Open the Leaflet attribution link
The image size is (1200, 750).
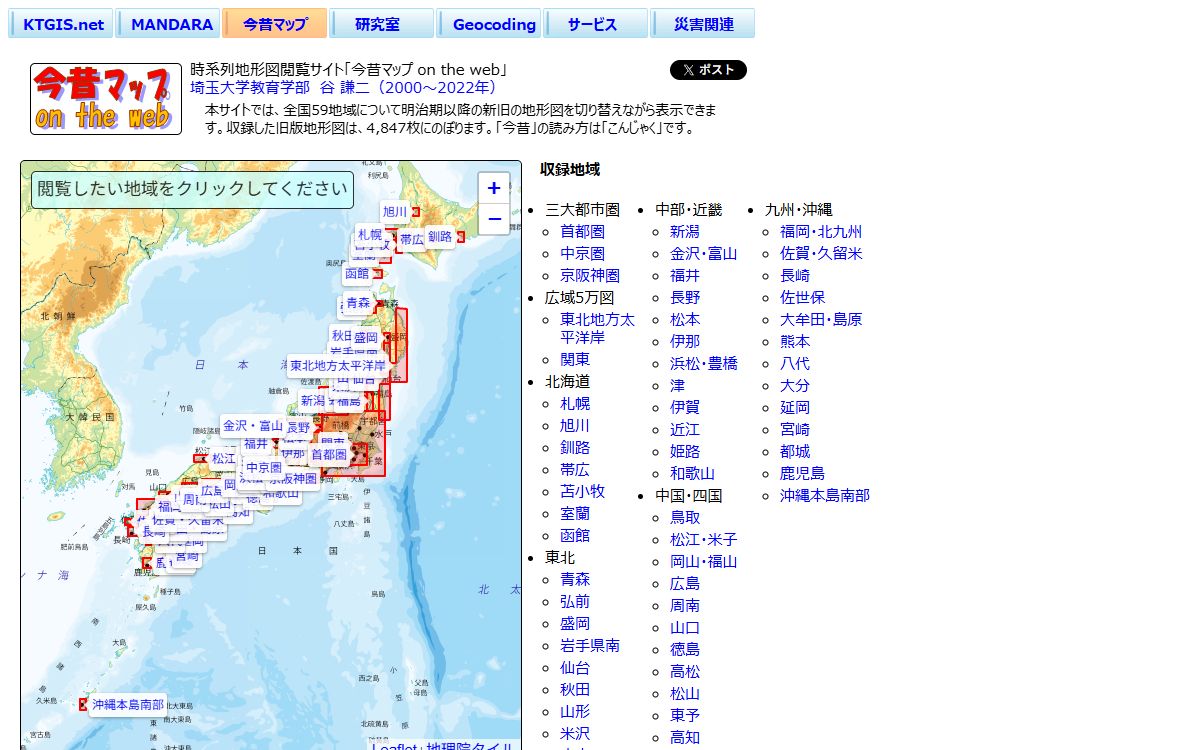pos(396,747)
